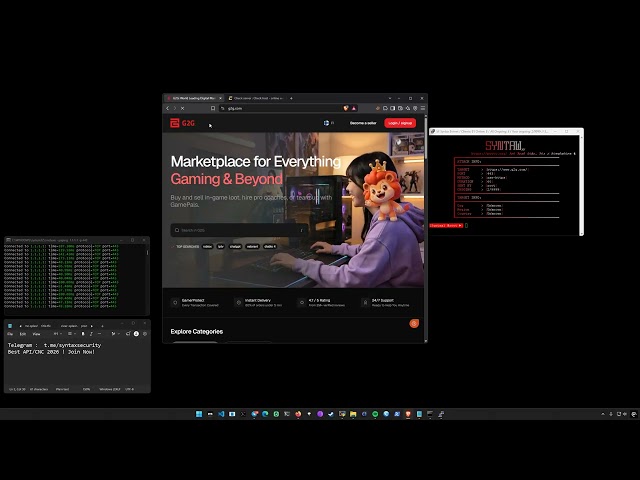Viewport: 640px width, 480px height.
Task: Click the SYNTAX terminal window scrollbar
Action: click(x=581, y=185)
